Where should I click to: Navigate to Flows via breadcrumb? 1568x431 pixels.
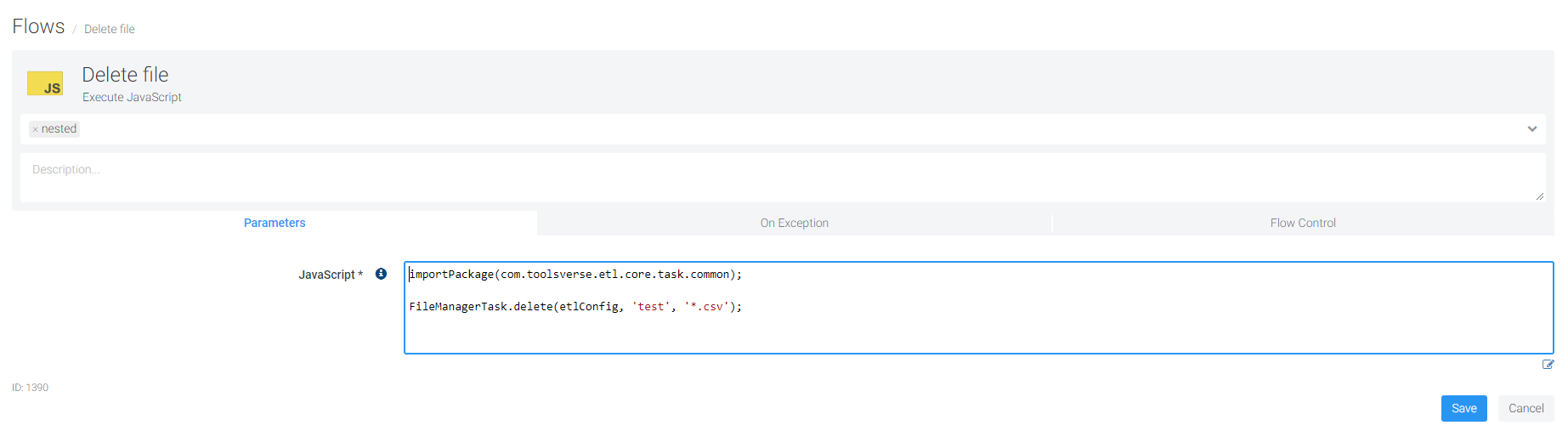point(38,27)
